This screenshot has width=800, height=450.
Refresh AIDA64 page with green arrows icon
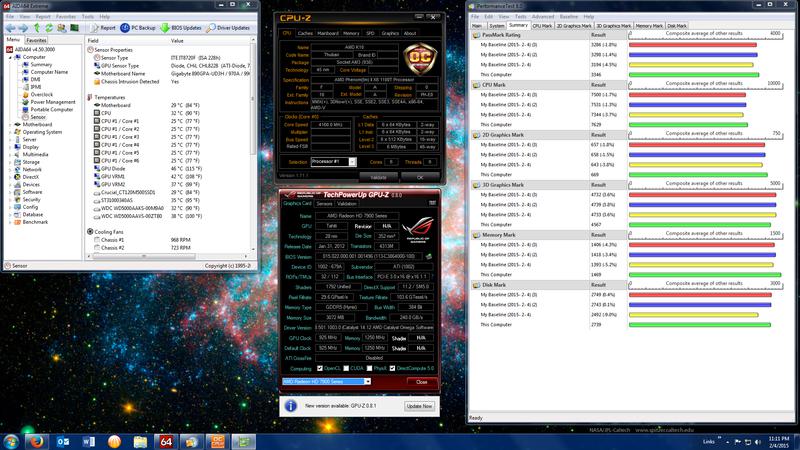(49, 28)
